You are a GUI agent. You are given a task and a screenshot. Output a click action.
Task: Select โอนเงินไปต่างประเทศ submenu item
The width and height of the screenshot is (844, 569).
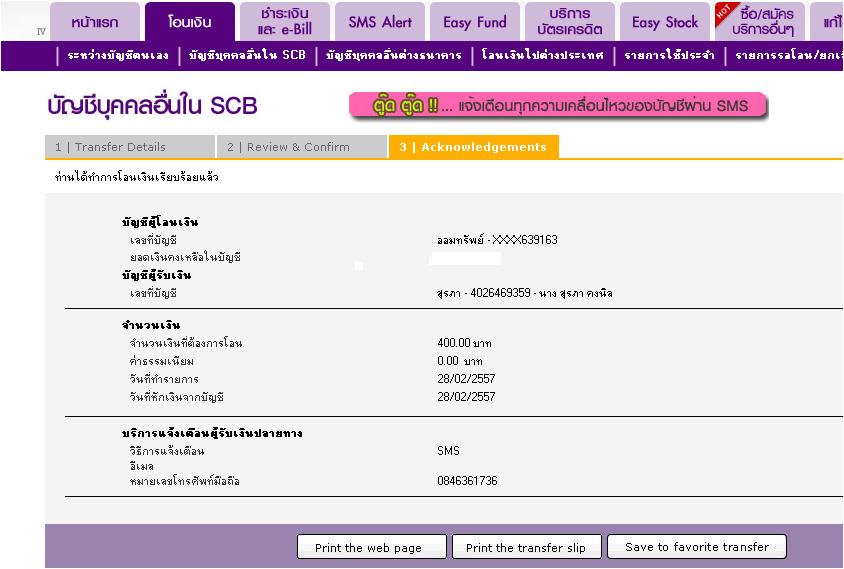coord(542,56)
